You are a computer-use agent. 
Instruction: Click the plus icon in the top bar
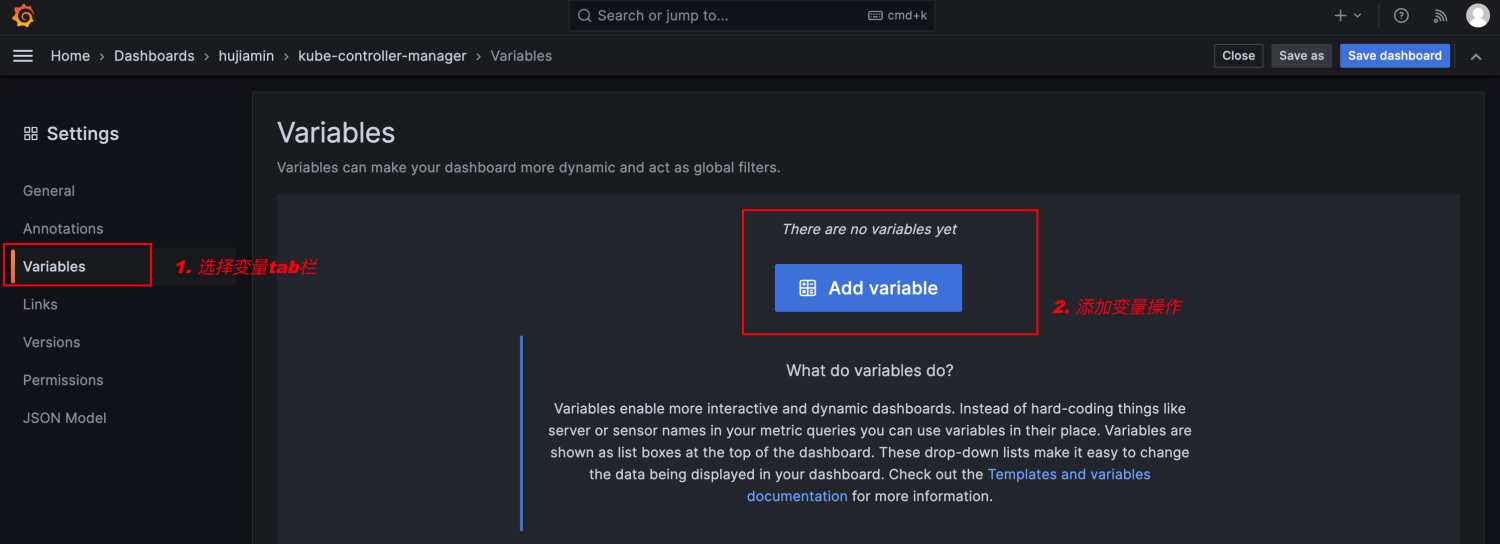pyautogui.click(x=1340, y=16)
